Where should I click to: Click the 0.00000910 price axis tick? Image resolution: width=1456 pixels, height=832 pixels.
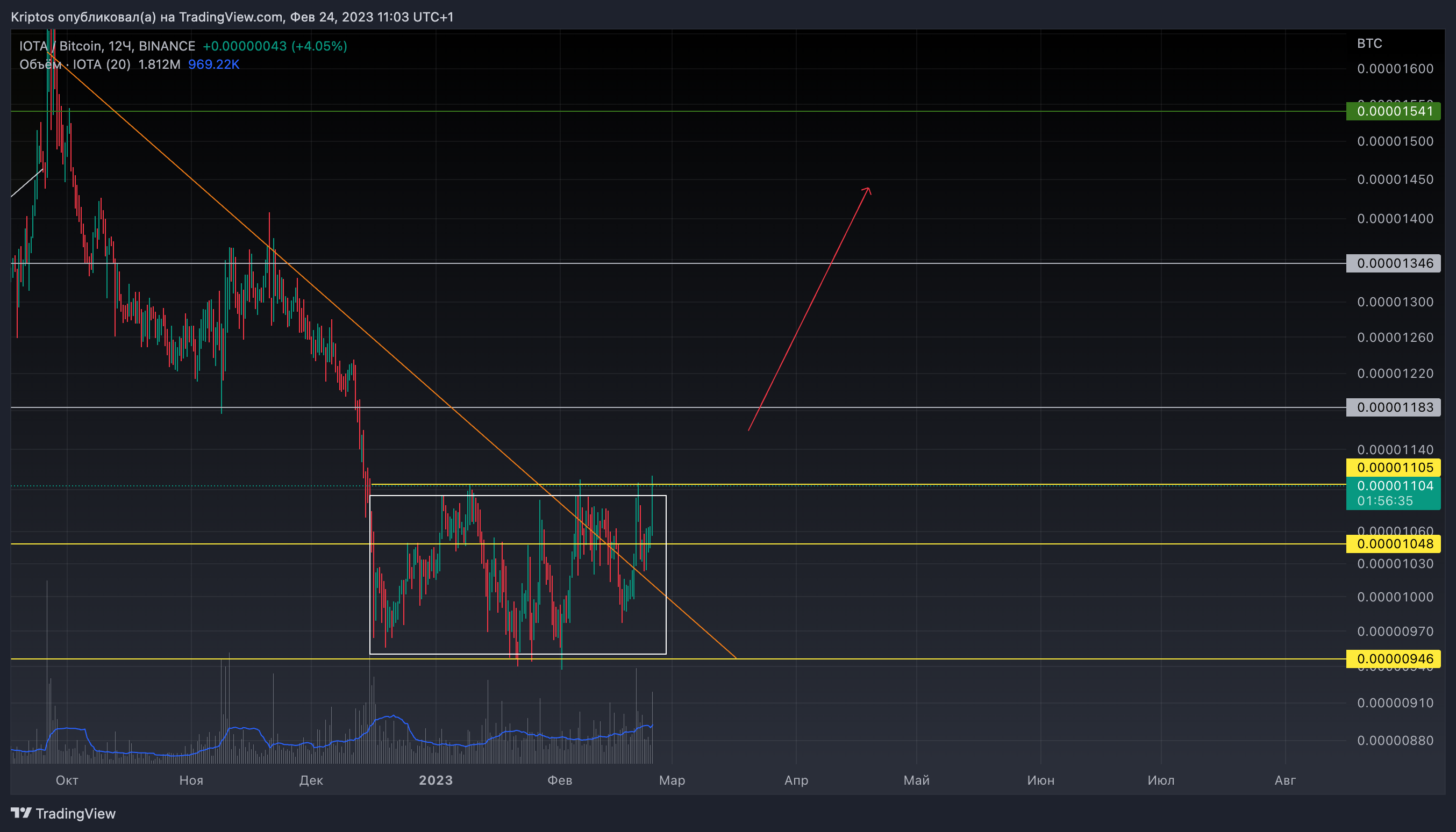[x=1395, y=702]
